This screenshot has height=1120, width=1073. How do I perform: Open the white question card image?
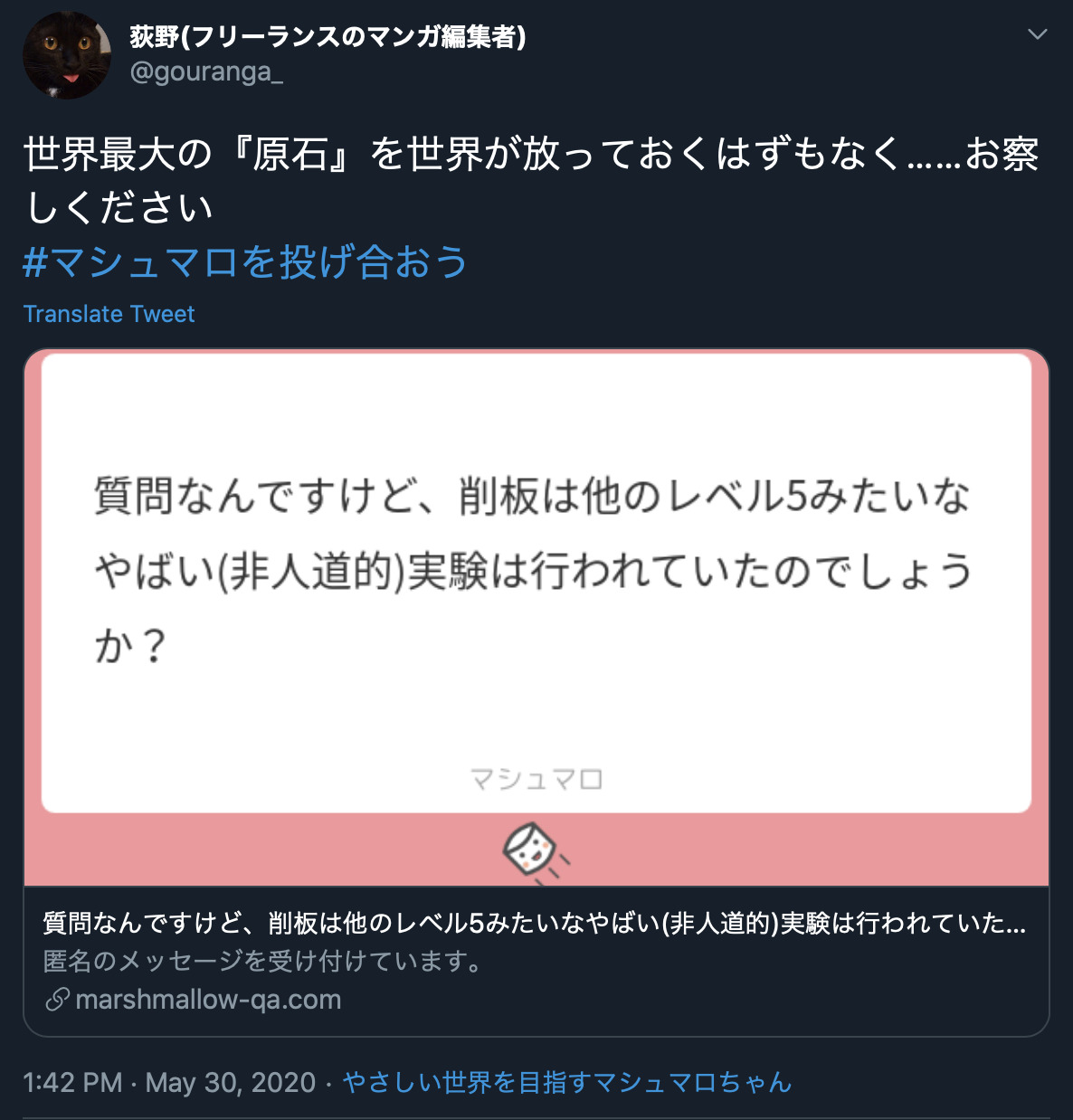[536, 583]
